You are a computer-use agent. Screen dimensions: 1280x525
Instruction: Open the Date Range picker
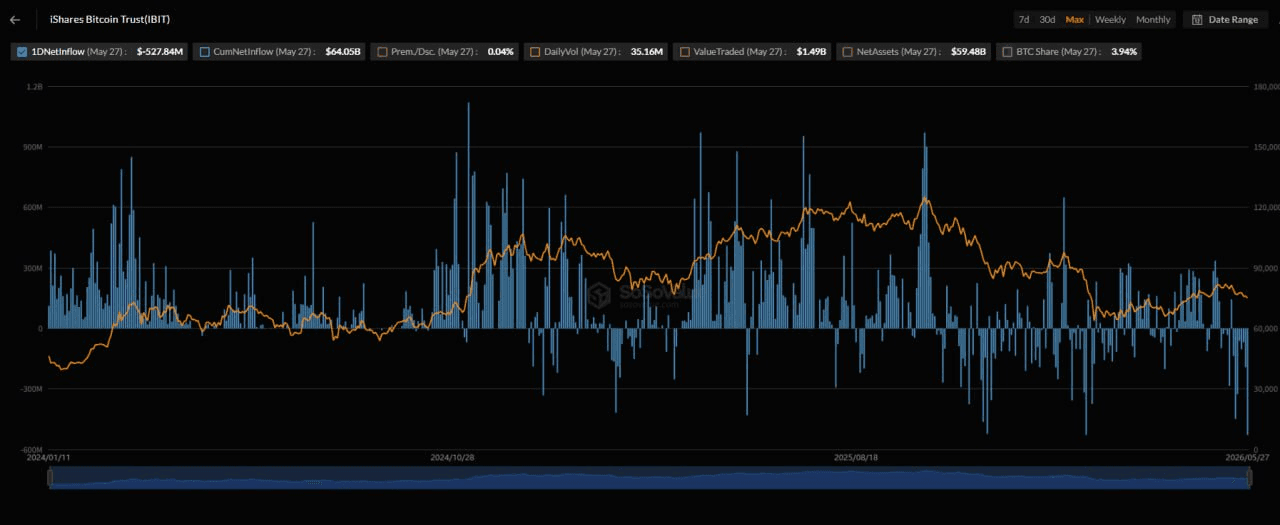coord(1226,20)
